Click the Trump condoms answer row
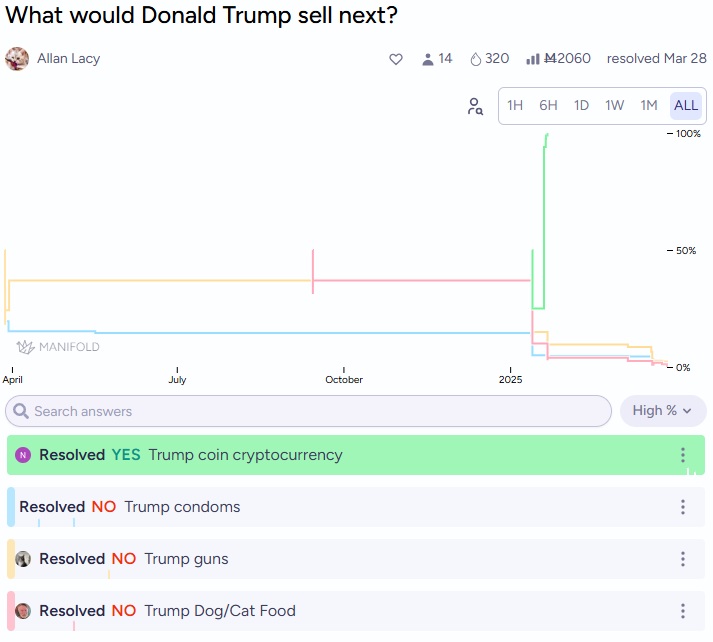 click(356, 507)
